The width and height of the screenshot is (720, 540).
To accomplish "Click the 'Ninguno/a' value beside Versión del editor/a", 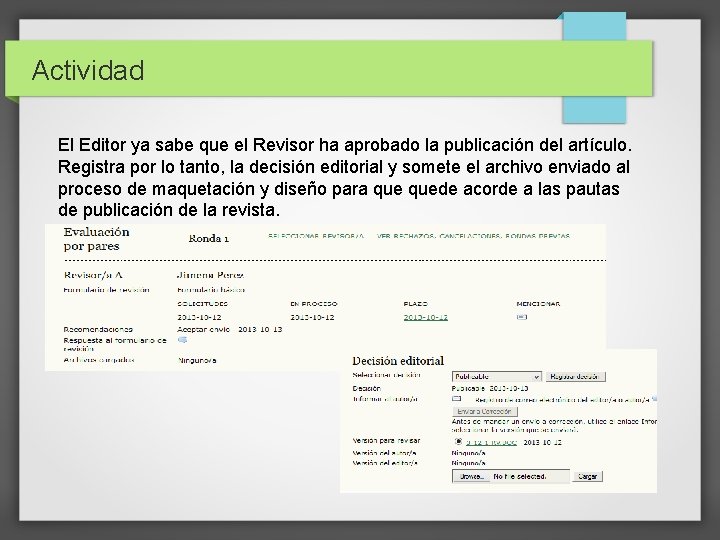I will click(x=469, y=463).
